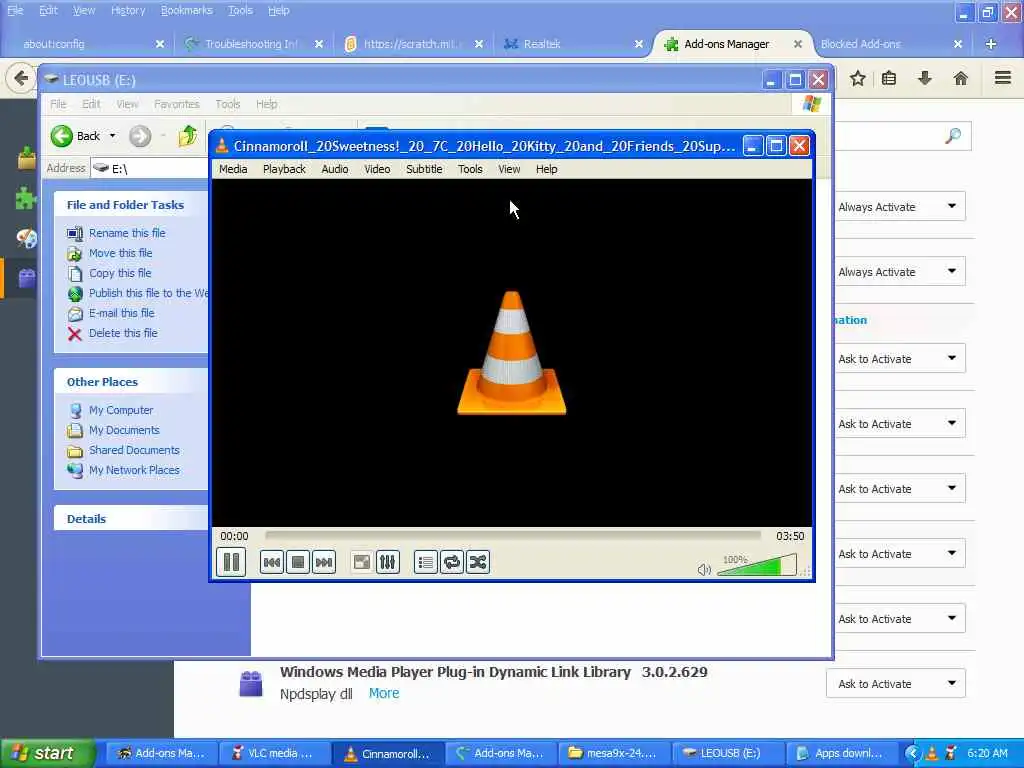Mute VLC with the speaker icon
Viewport: 1024px width, 768px height.
click(704, 569)
